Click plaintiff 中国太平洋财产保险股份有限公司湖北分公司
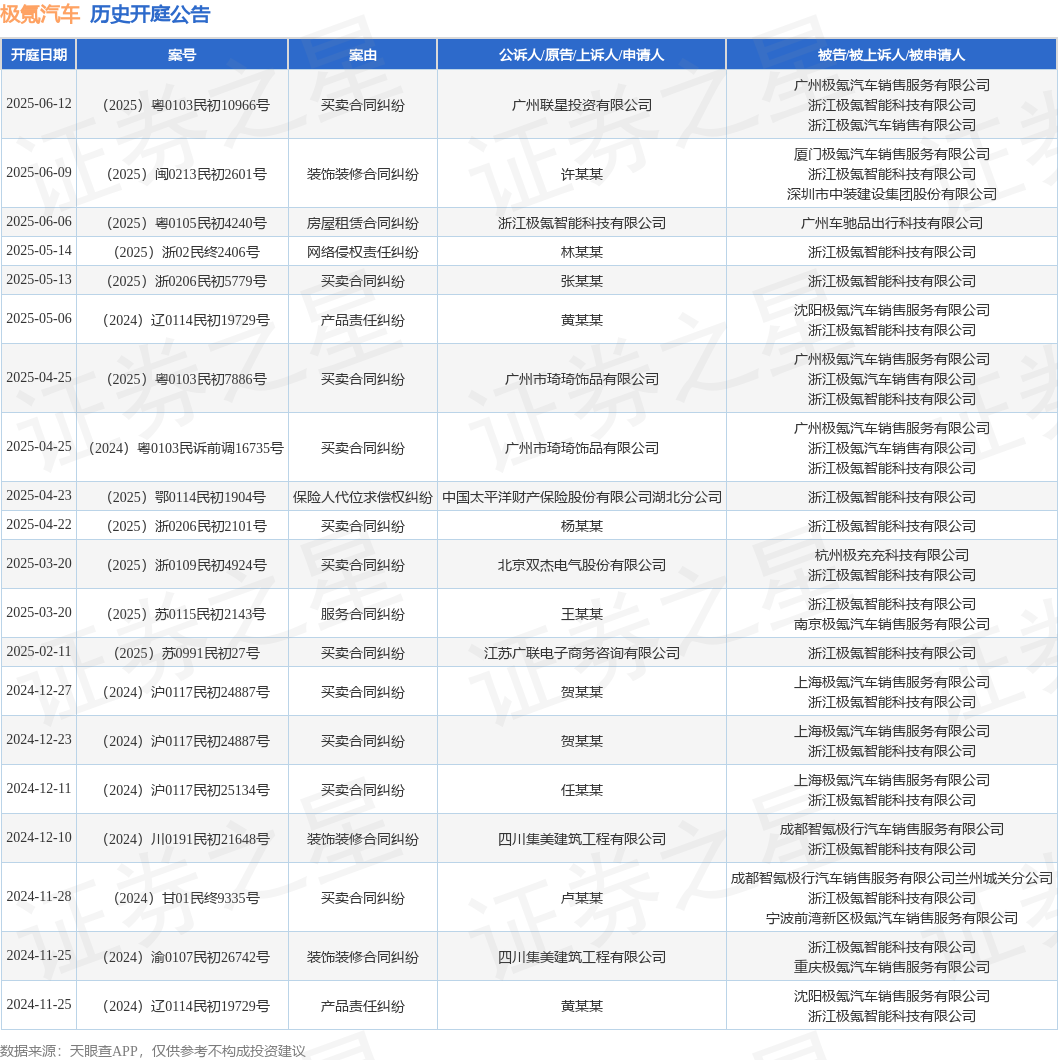Image resolution: width=1058 pixels, height=1060 pixels. click(581, 498)
